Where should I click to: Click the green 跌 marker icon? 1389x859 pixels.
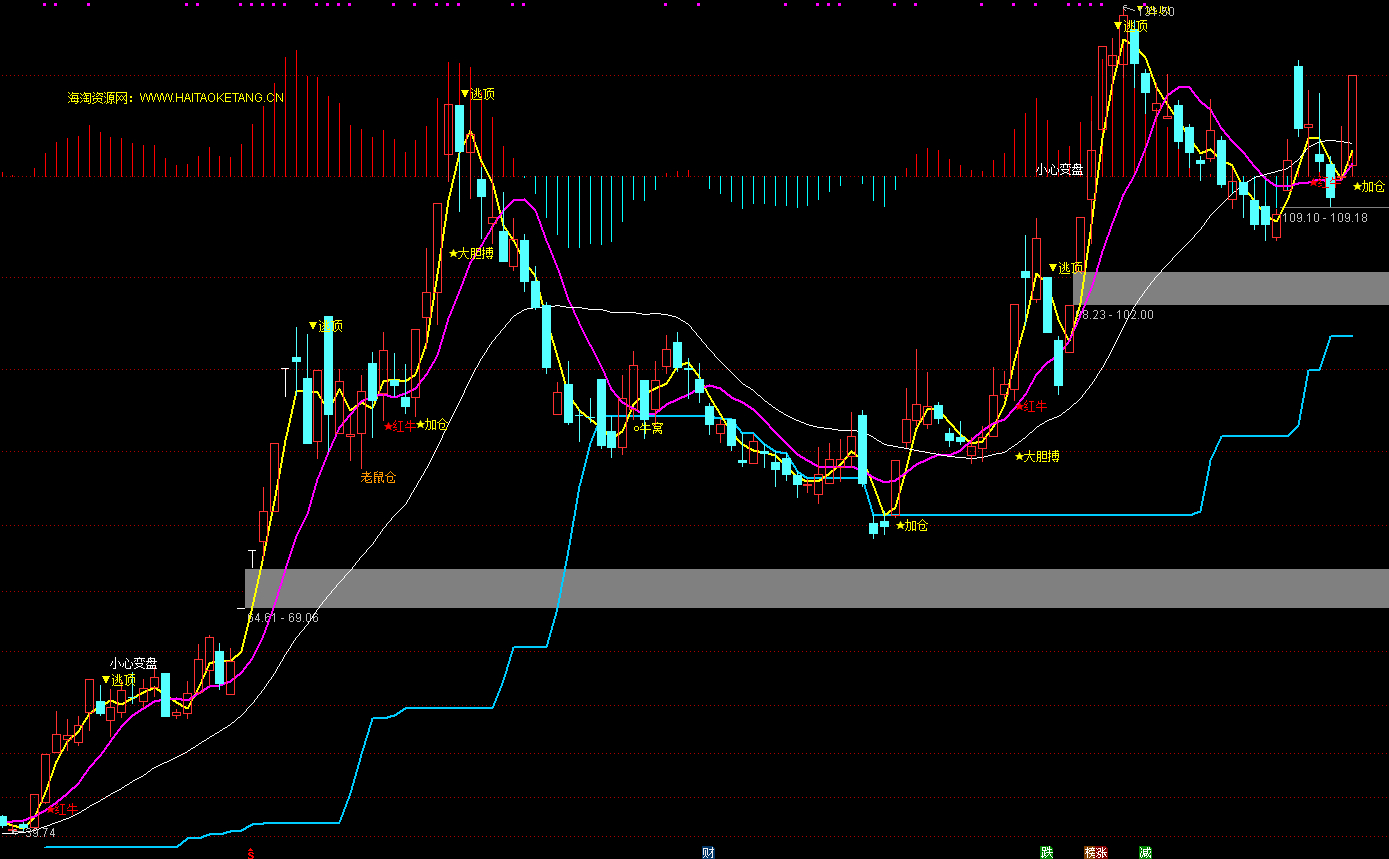[1046, 853]
